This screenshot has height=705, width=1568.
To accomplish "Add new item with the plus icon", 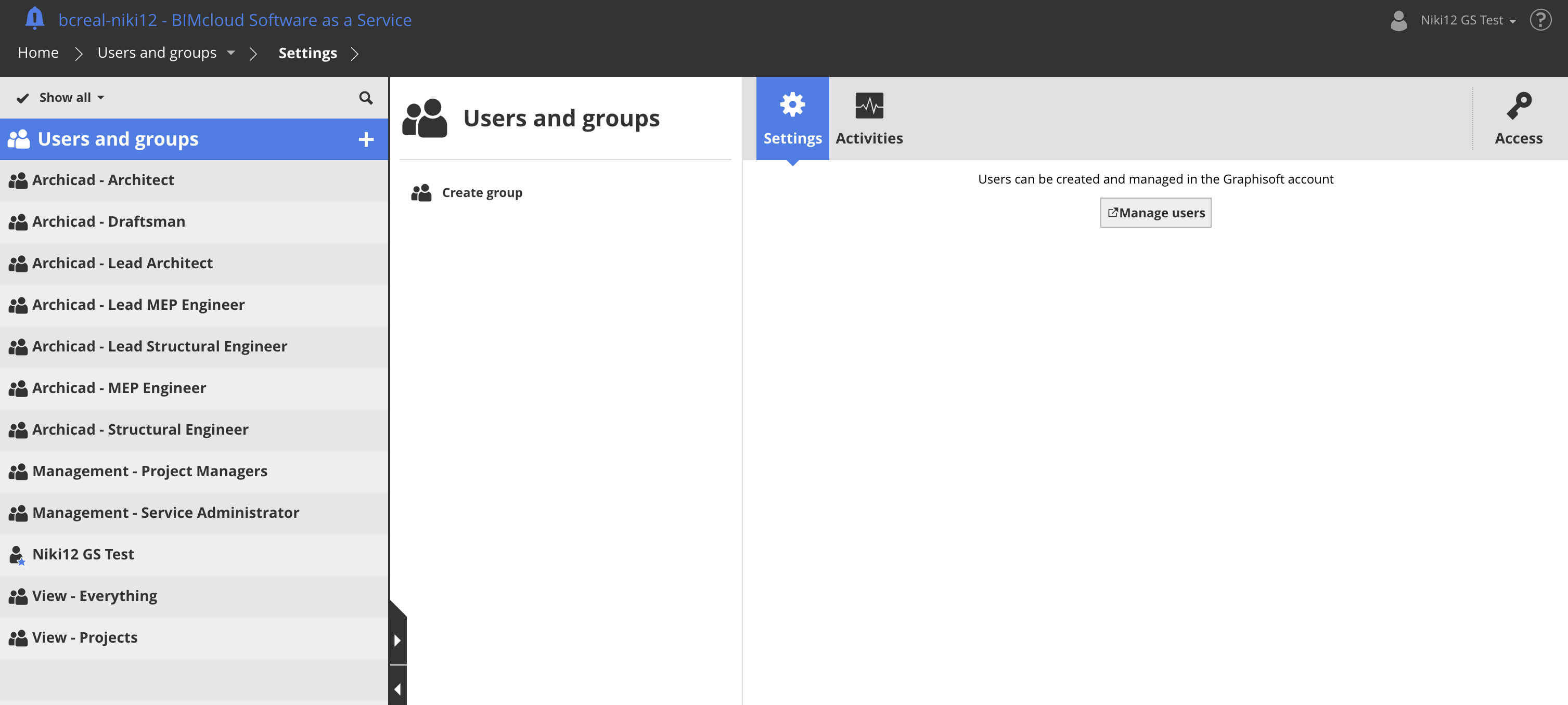I will click(366, 139).
